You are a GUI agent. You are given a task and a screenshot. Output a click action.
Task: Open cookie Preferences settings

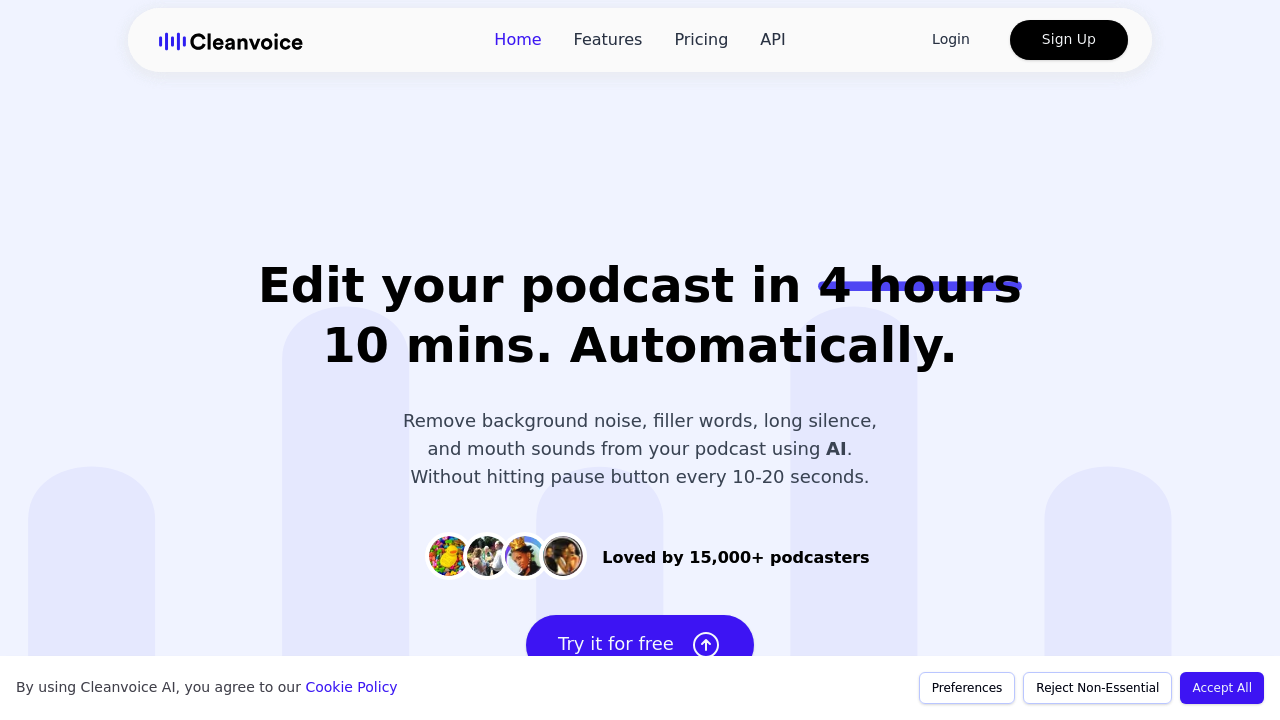click(x=966, y=688)
